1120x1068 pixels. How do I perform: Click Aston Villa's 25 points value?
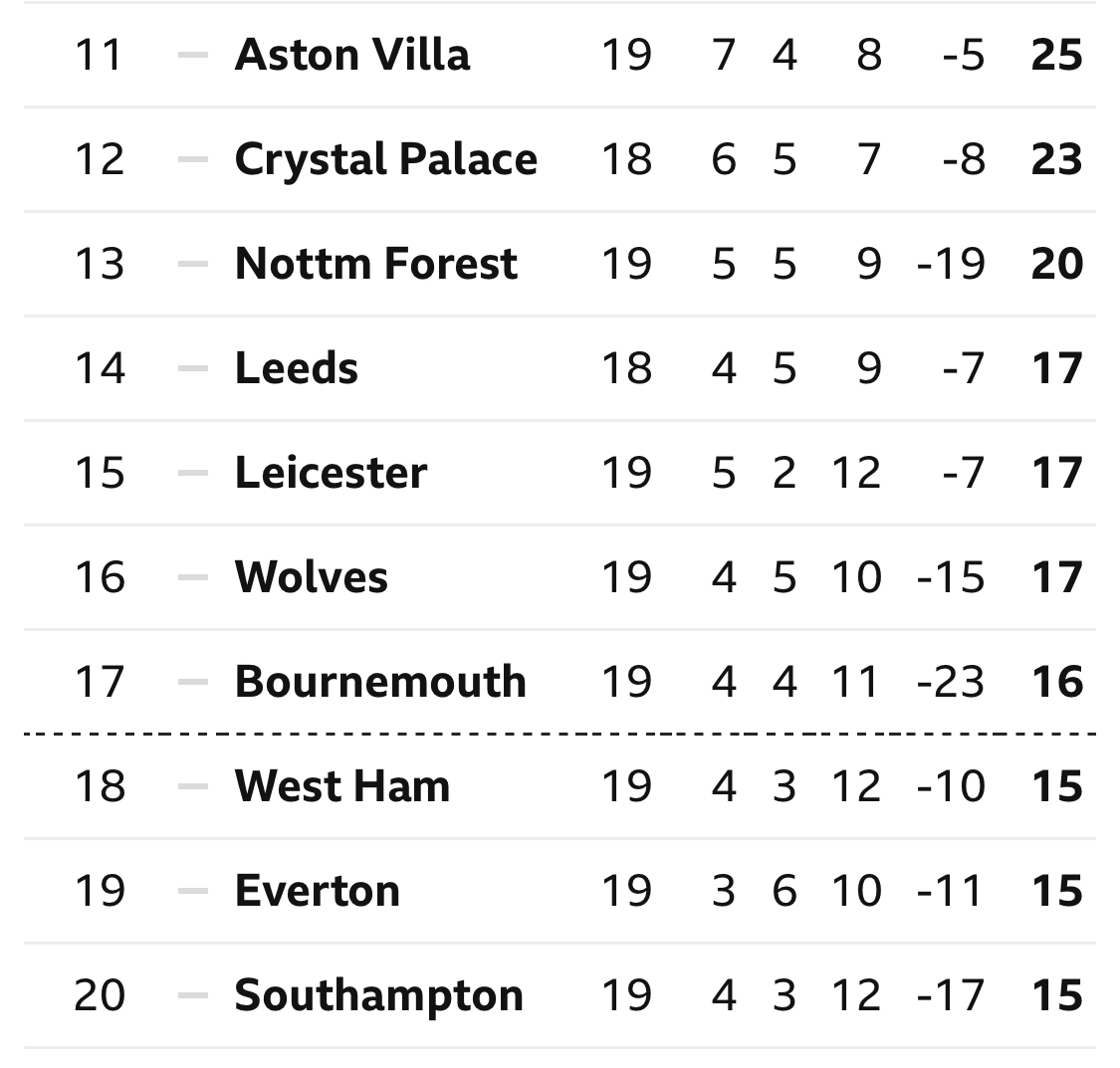coord(1056,55)
